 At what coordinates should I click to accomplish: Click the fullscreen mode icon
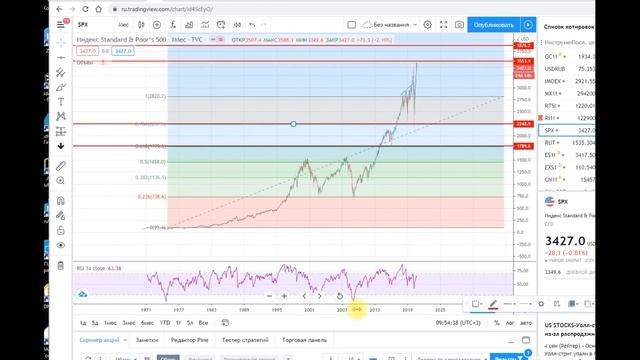[x=443, y=25]
